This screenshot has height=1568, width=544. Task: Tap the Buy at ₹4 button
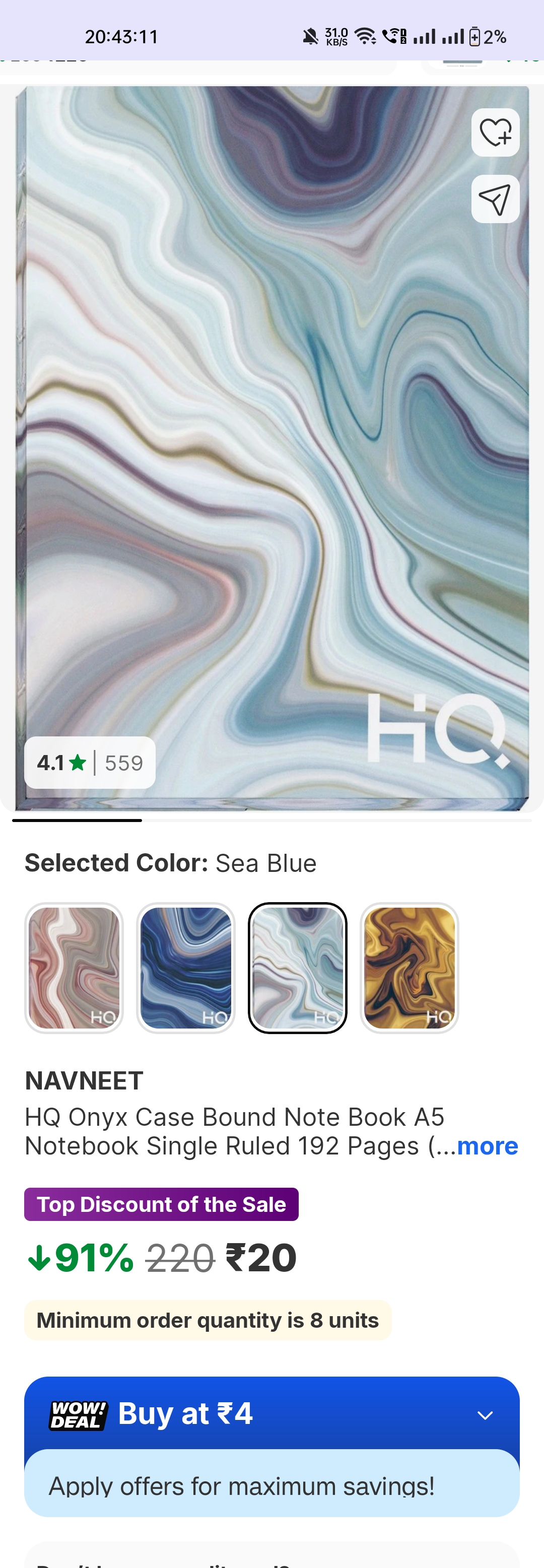pos(272,1414)
